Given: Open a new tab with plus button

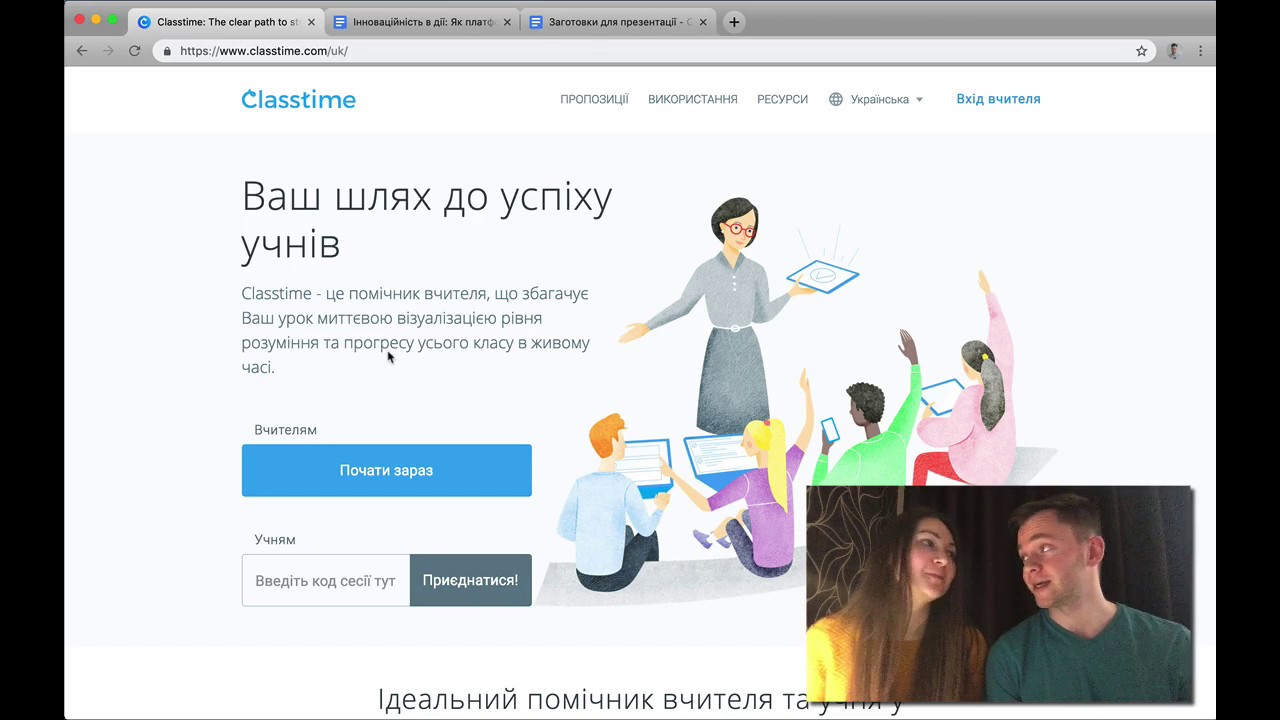Looking at the screenshot, I should coord(734,22).
